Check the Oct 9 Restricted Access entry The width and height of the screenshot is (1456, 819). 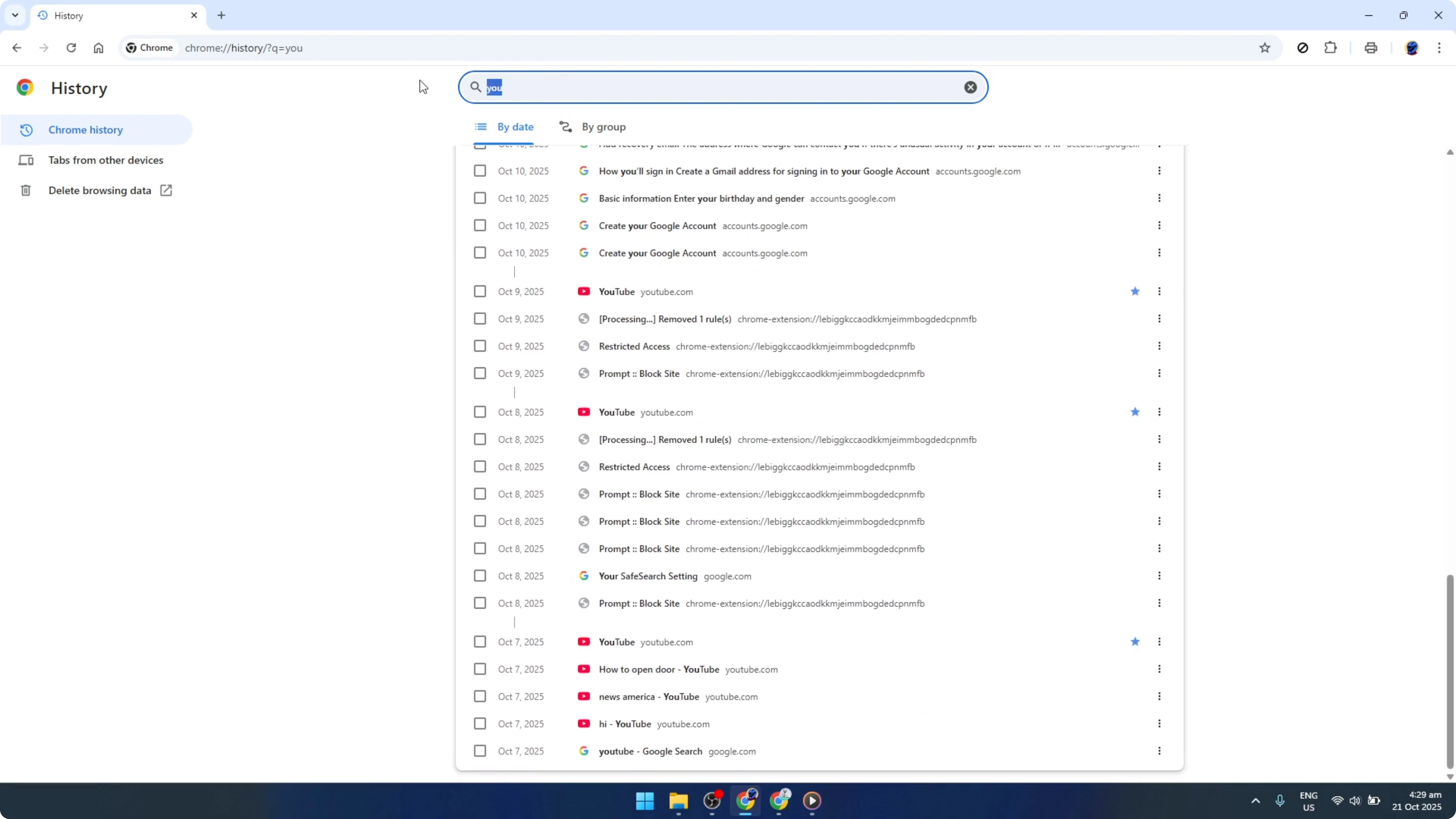pyautogui.click(x=480, y=346)
